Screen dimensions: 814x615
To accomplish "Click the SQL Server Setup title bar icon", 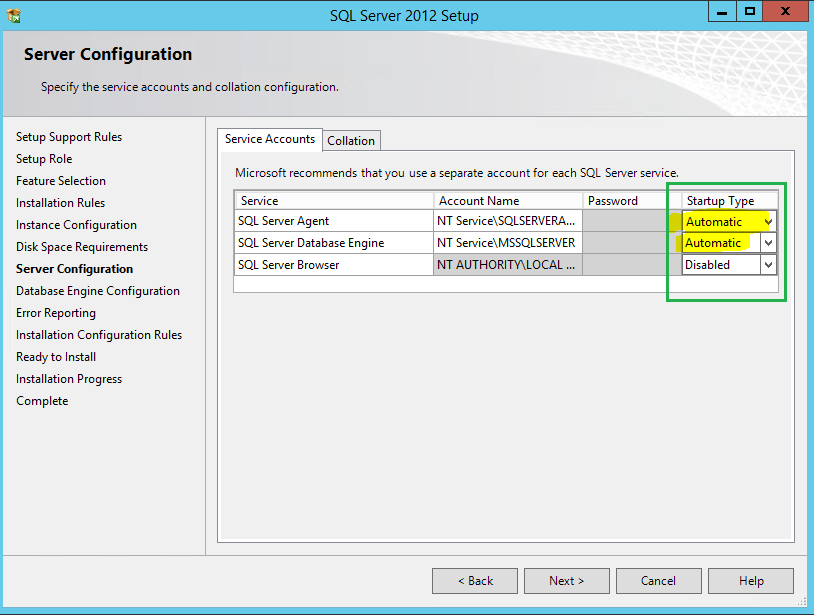I will tap(14, 16).
